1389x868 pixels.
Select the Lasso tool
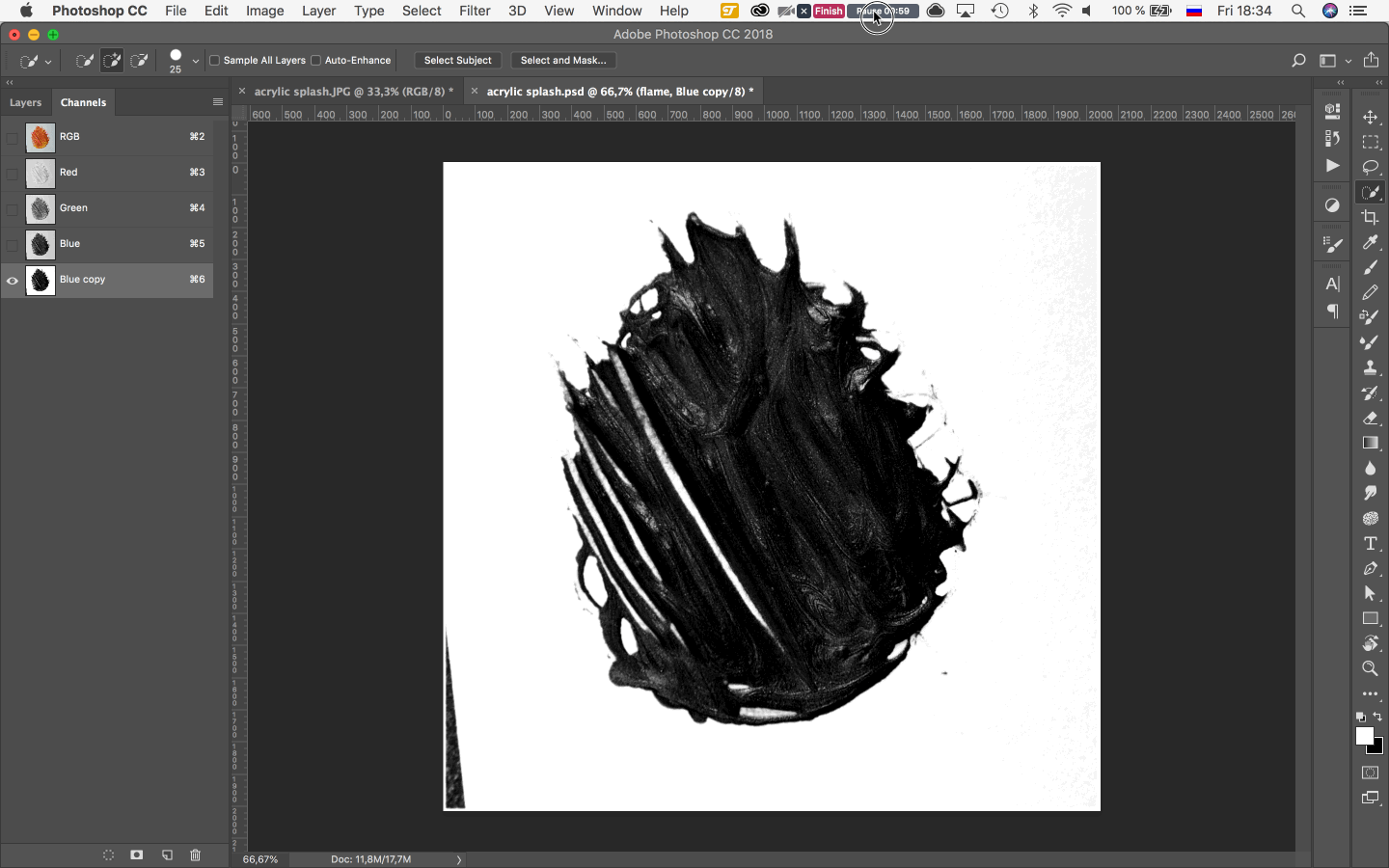point(1371,167)
